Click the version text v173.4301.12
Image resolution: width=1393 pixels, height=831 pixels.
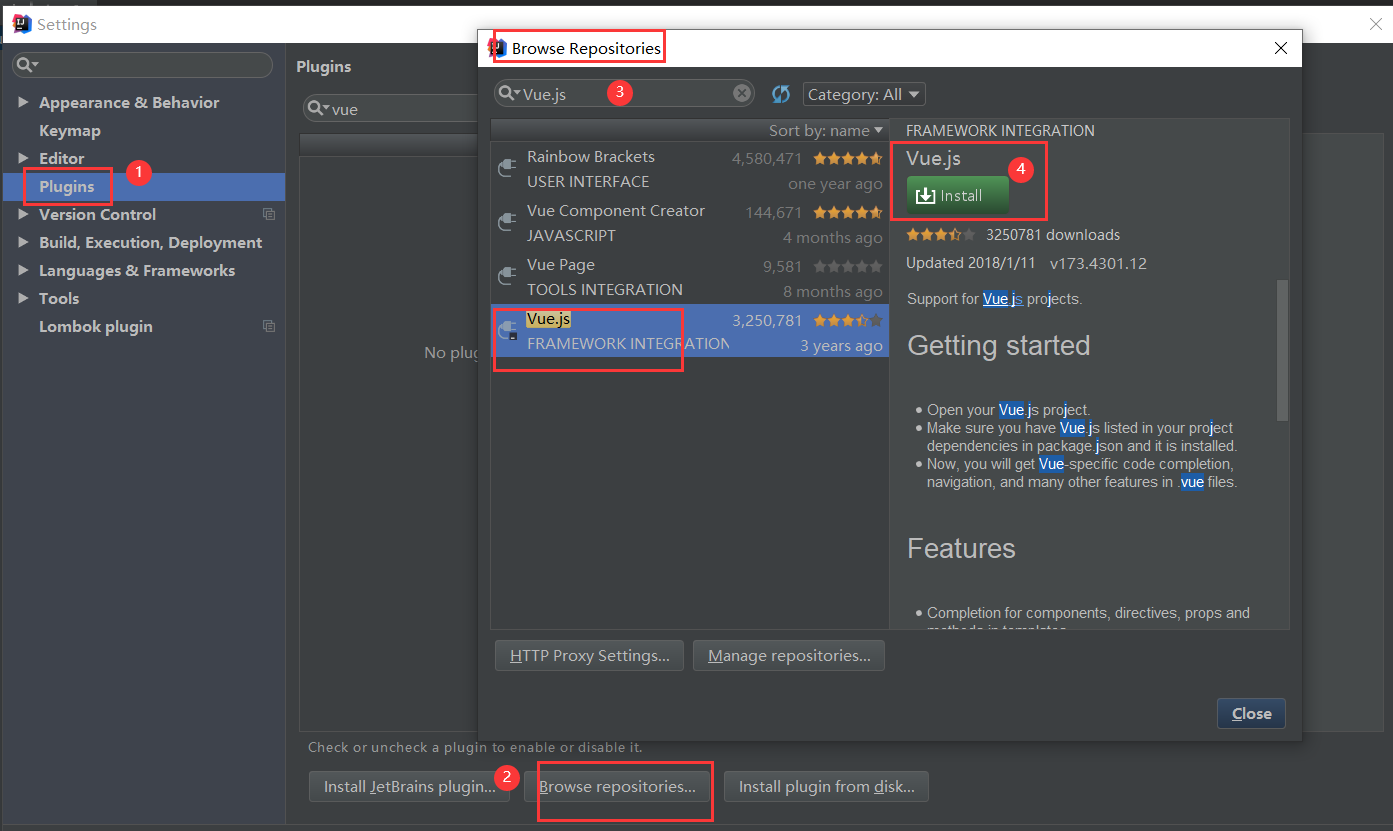[x=1098, y=264]
